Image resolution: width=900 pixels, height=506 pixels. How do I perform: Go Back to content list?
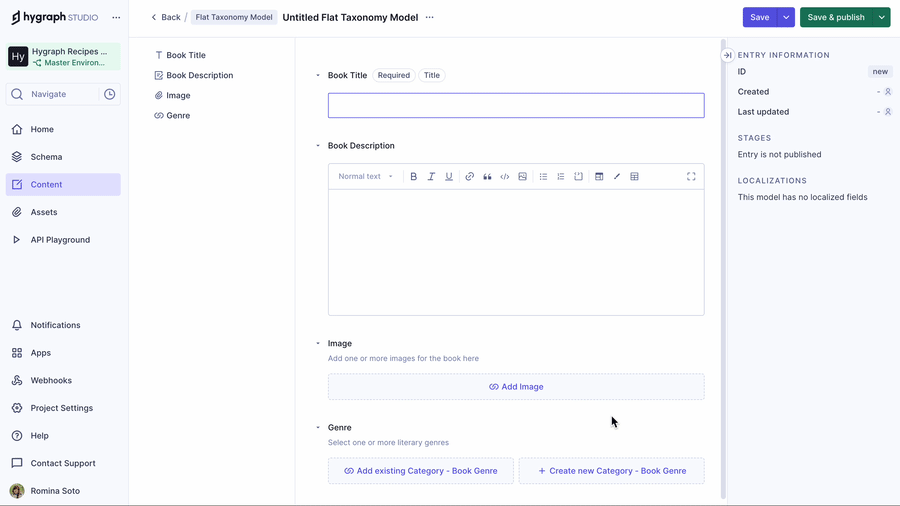coord(166,17)
